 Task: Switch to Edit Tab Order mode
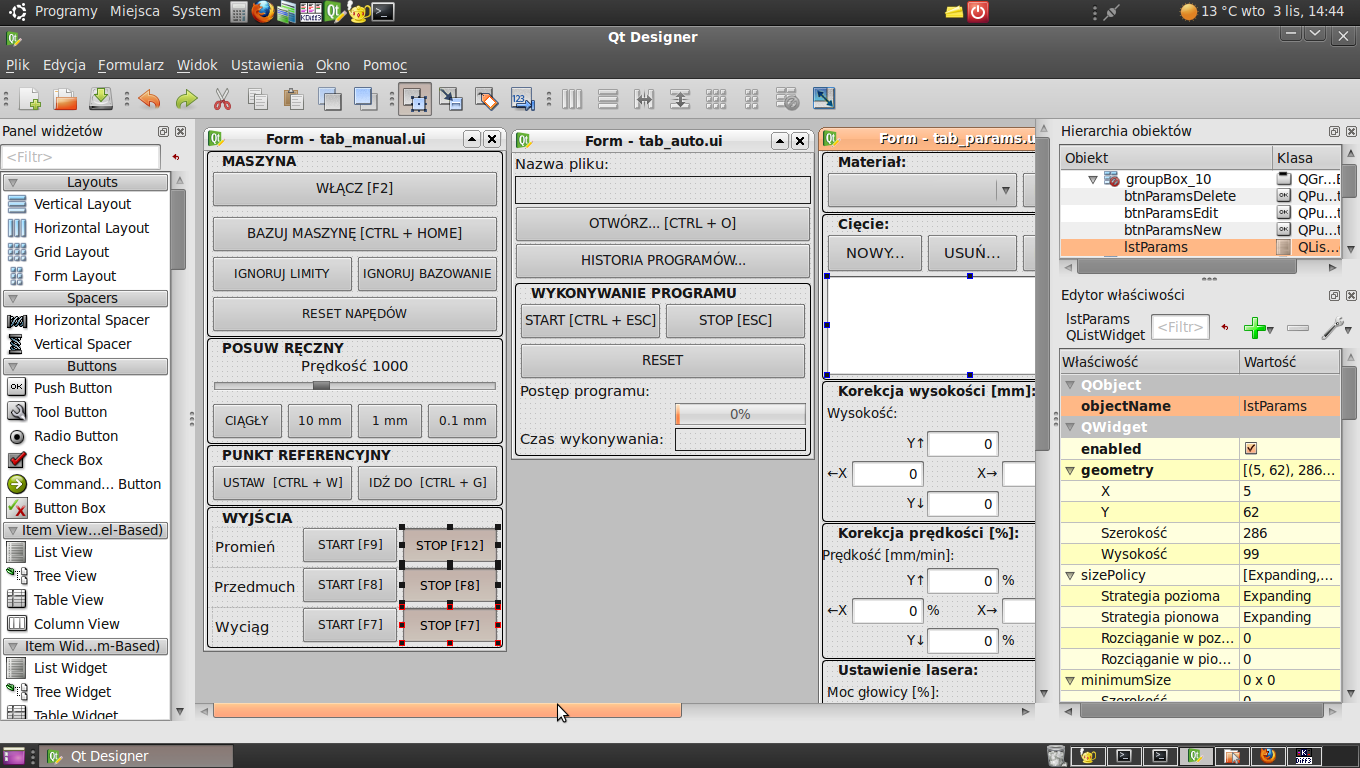tap(523, 99)
